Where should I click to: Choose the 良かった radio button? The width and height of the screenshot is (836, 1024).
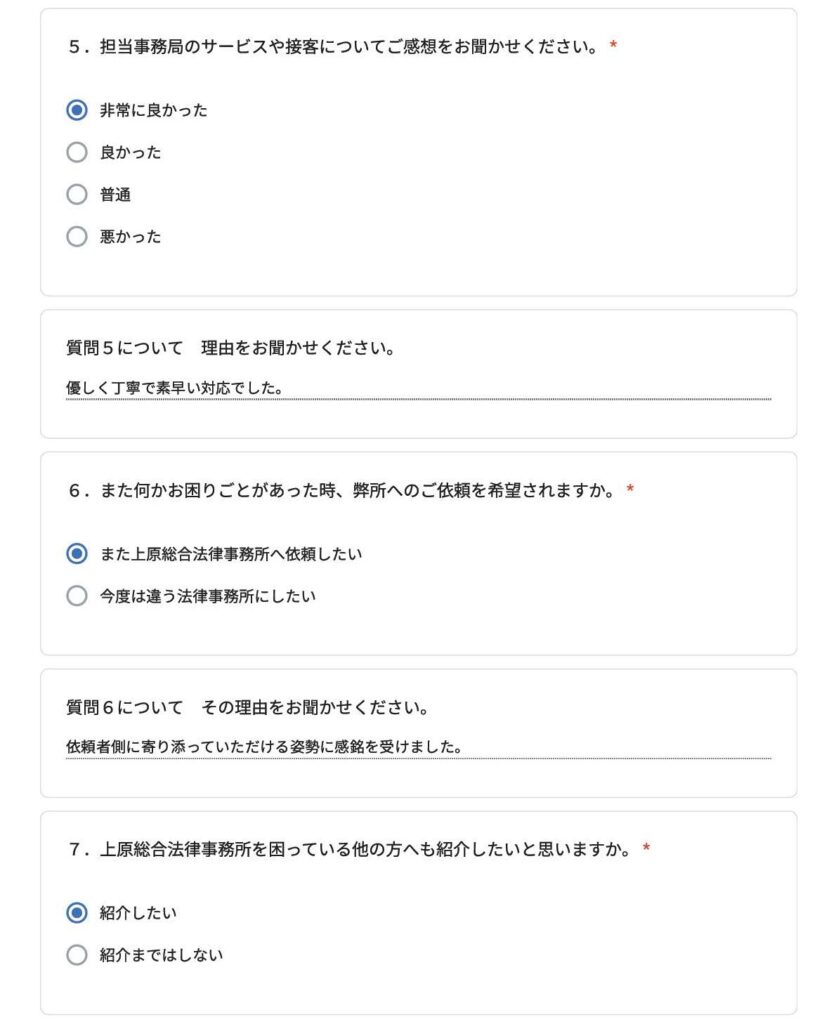coord(76,152)
